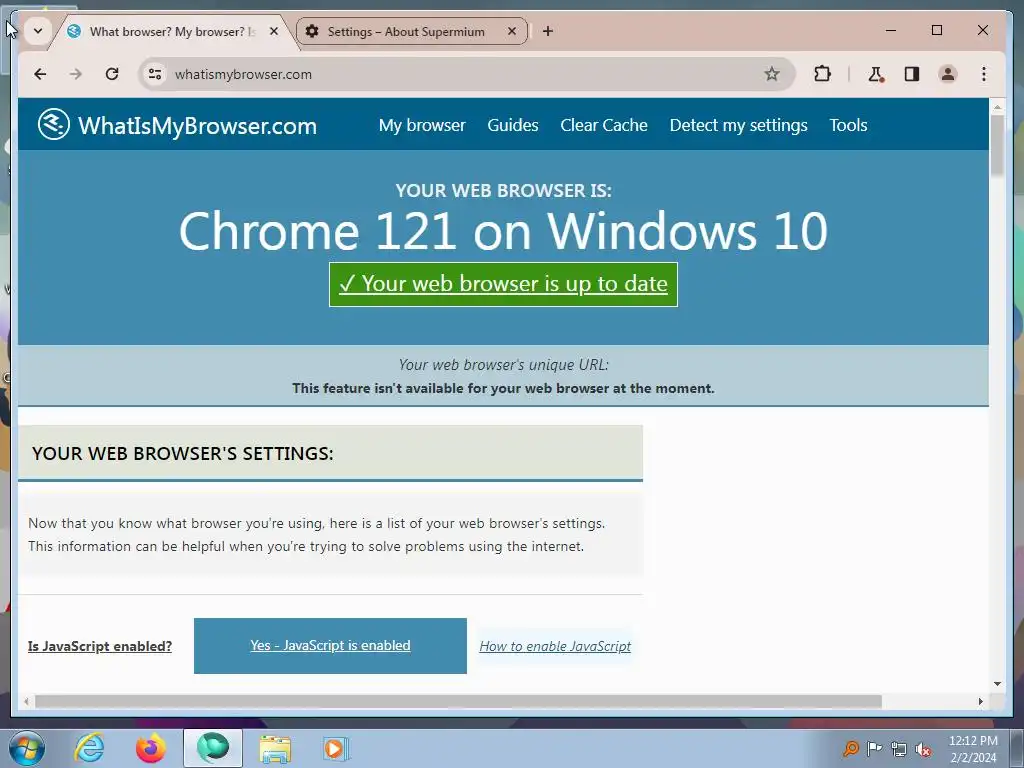This screenshot has height=768, width=1024.
Task: Open Windows Media Player from taskbar
Action: [336, 749]
